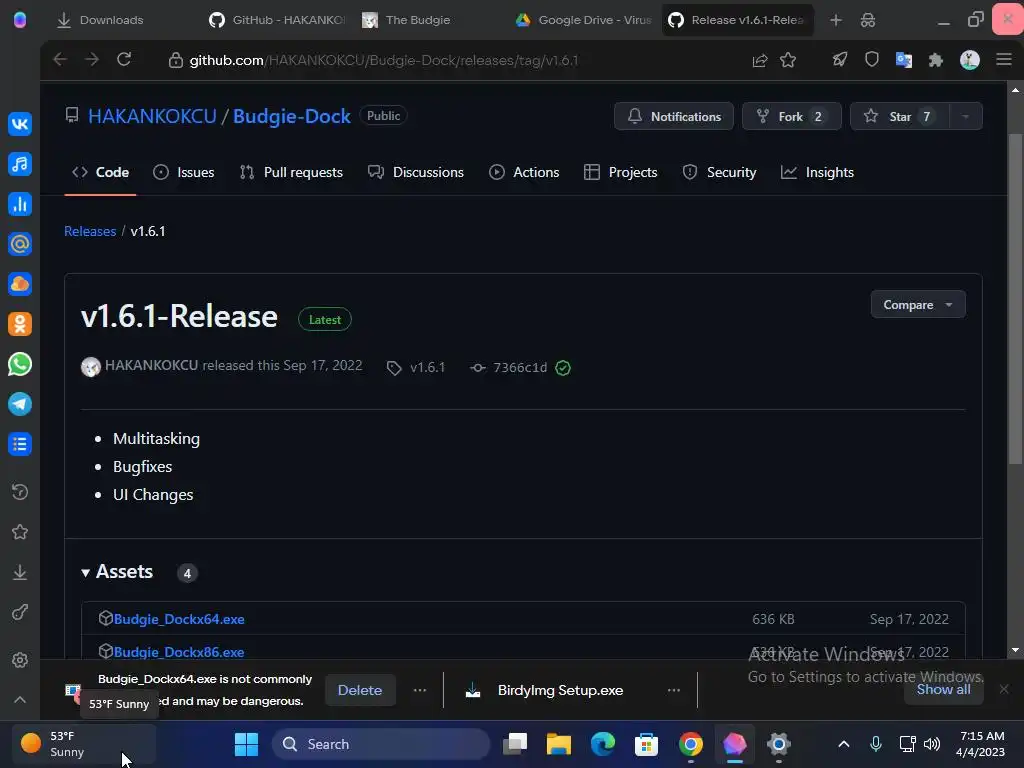1024x768 pixels.
Task: Open bookmarks star in sidebar
Action: click(x=20, y=532)
